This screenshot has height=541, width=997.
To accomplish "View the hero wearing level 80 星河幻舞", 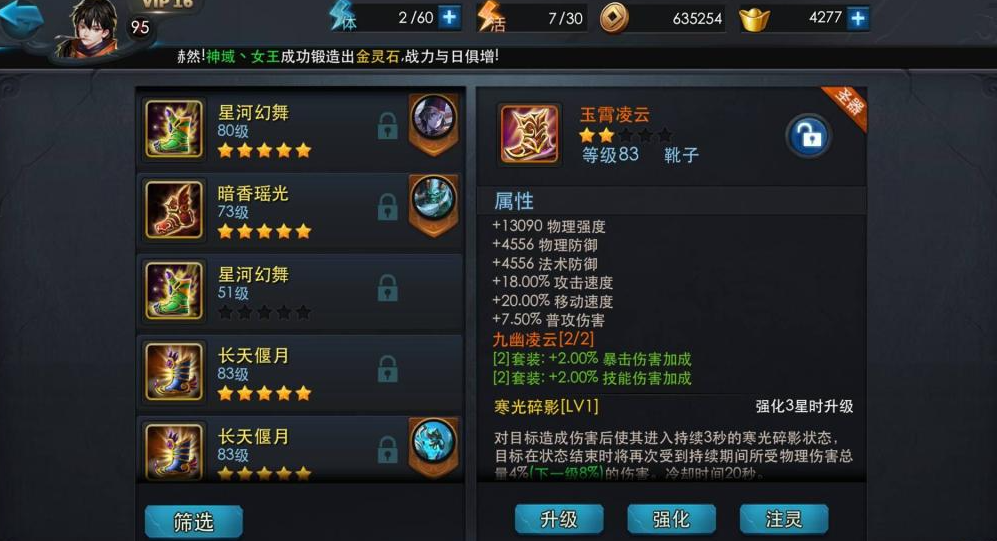I will click(433, 120).
